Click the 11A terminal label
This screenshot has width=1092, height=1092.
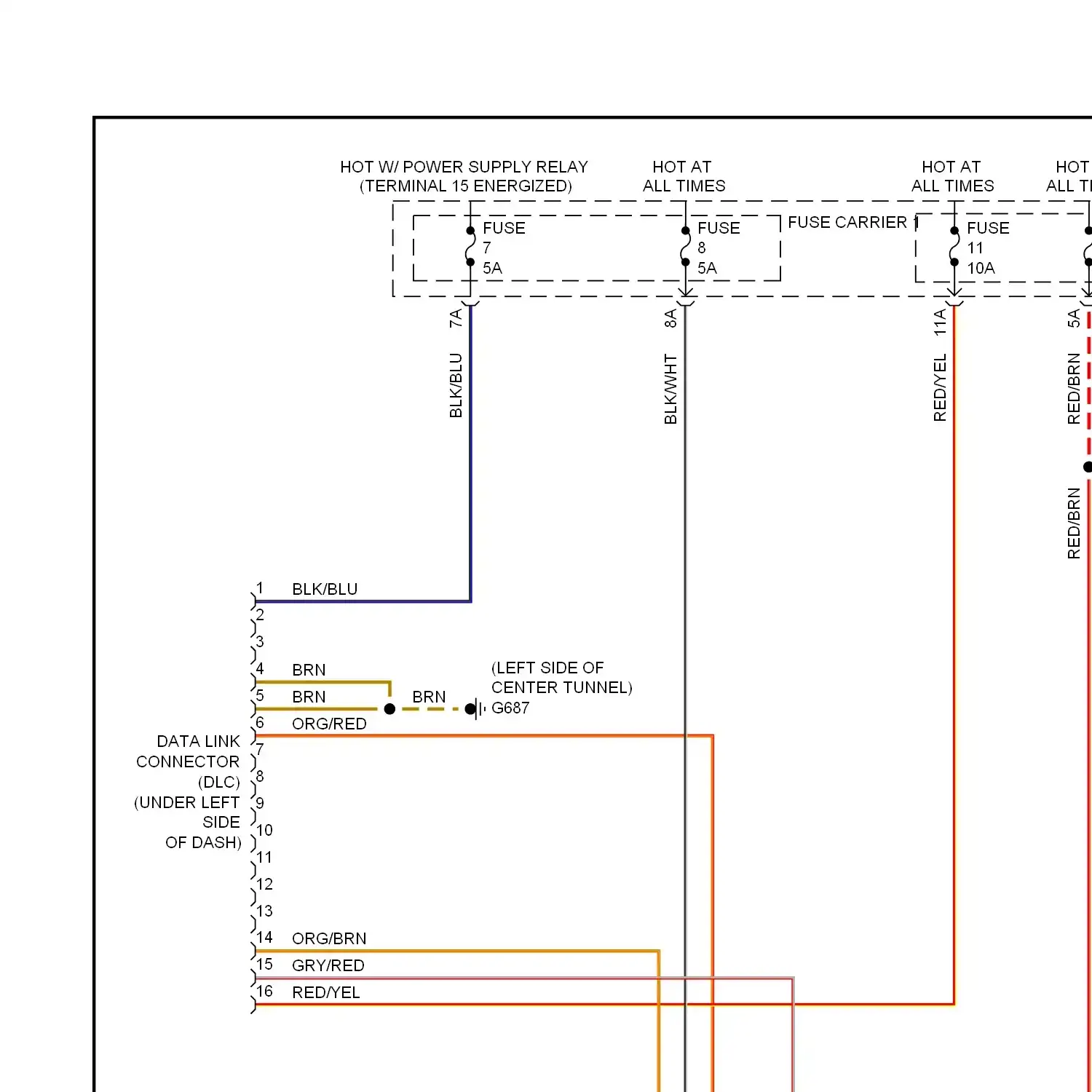tap(940, 322)
